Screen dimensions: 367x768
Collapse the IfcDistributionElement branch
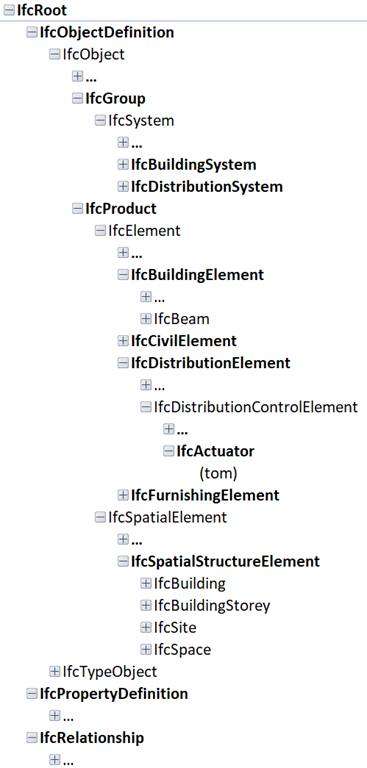pos(122,363)
